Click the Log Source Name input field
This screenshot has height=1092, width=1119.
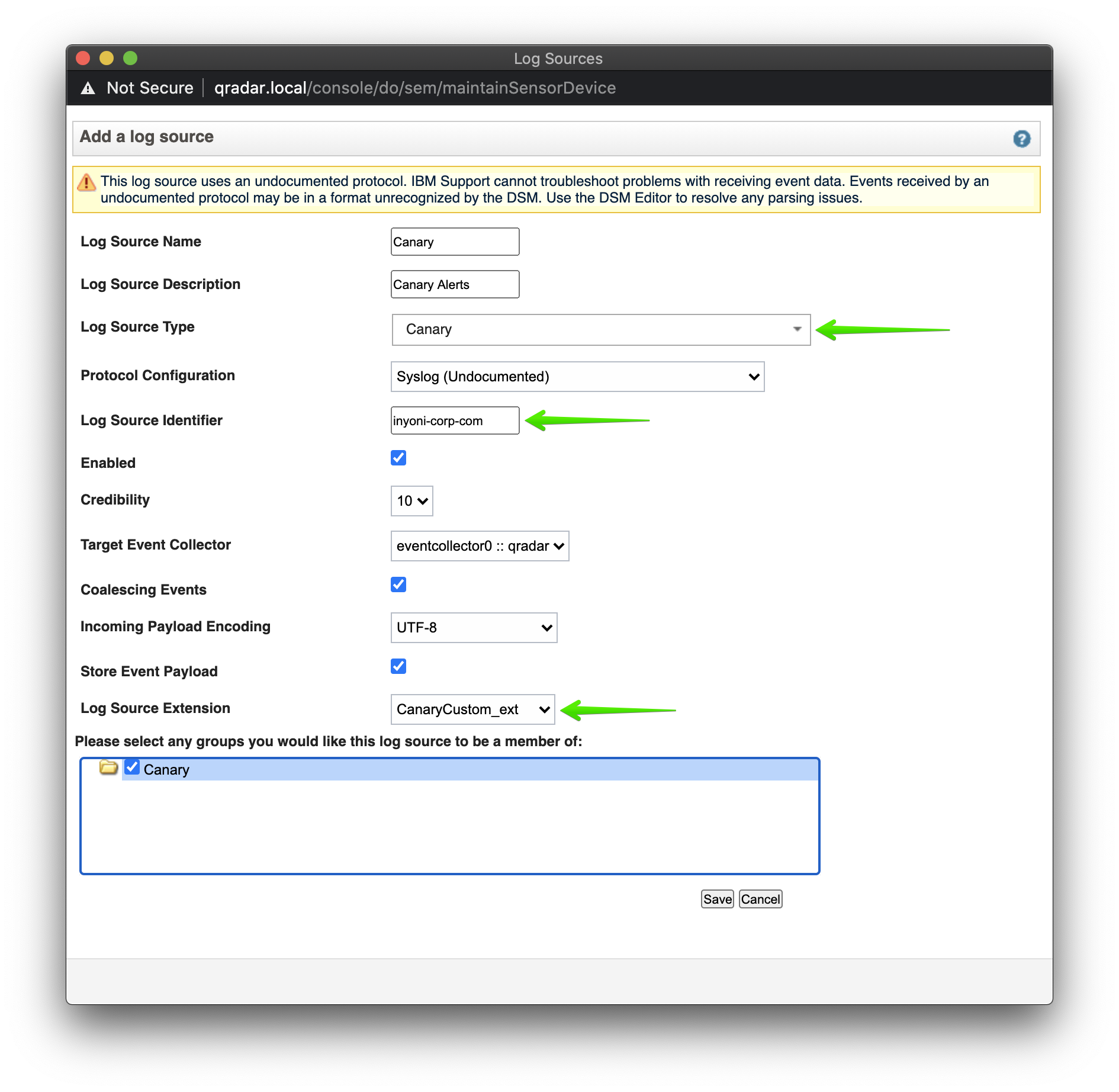[455, 242]
